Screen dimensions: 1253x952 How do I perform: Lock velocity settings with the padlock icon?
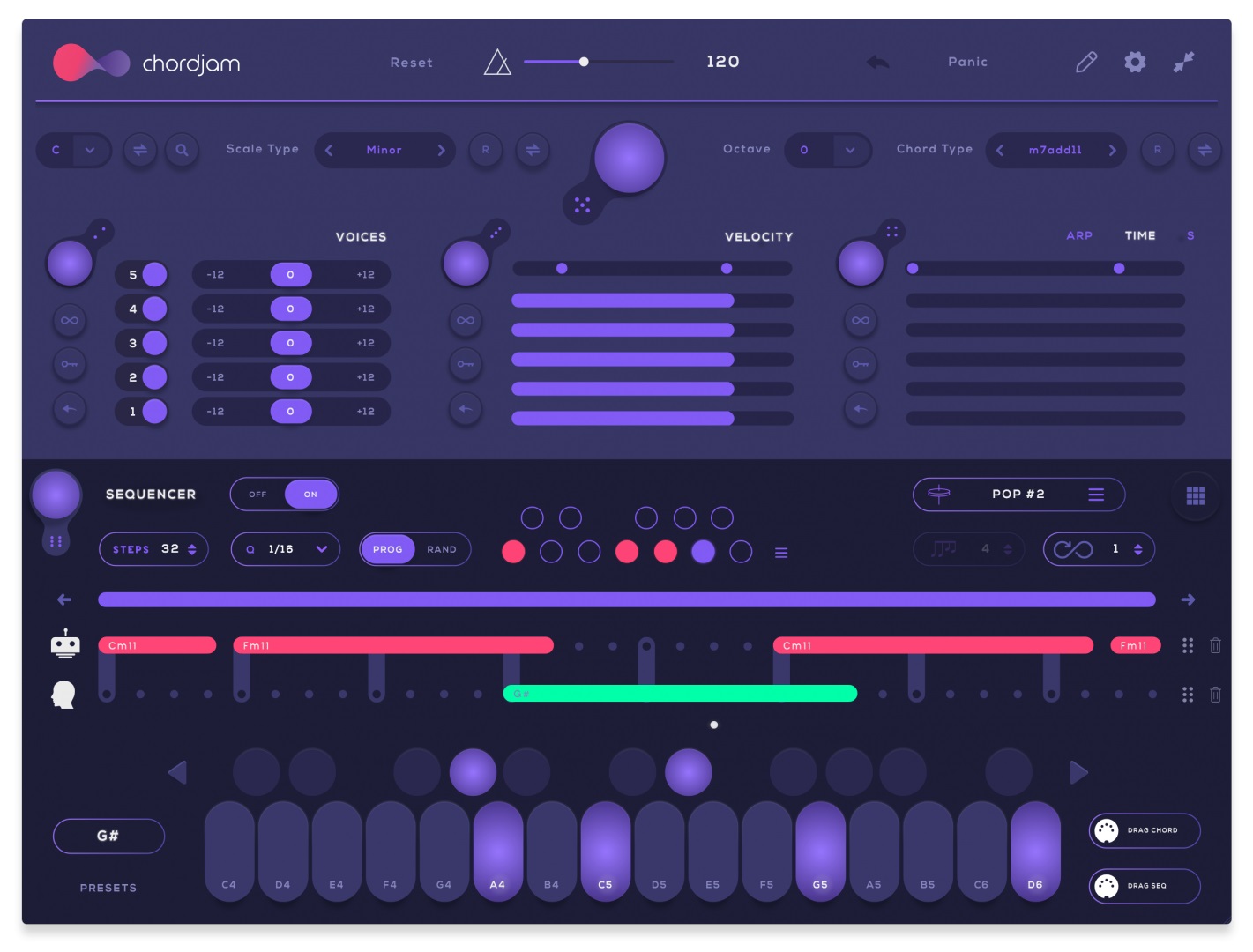pos(466,364)
